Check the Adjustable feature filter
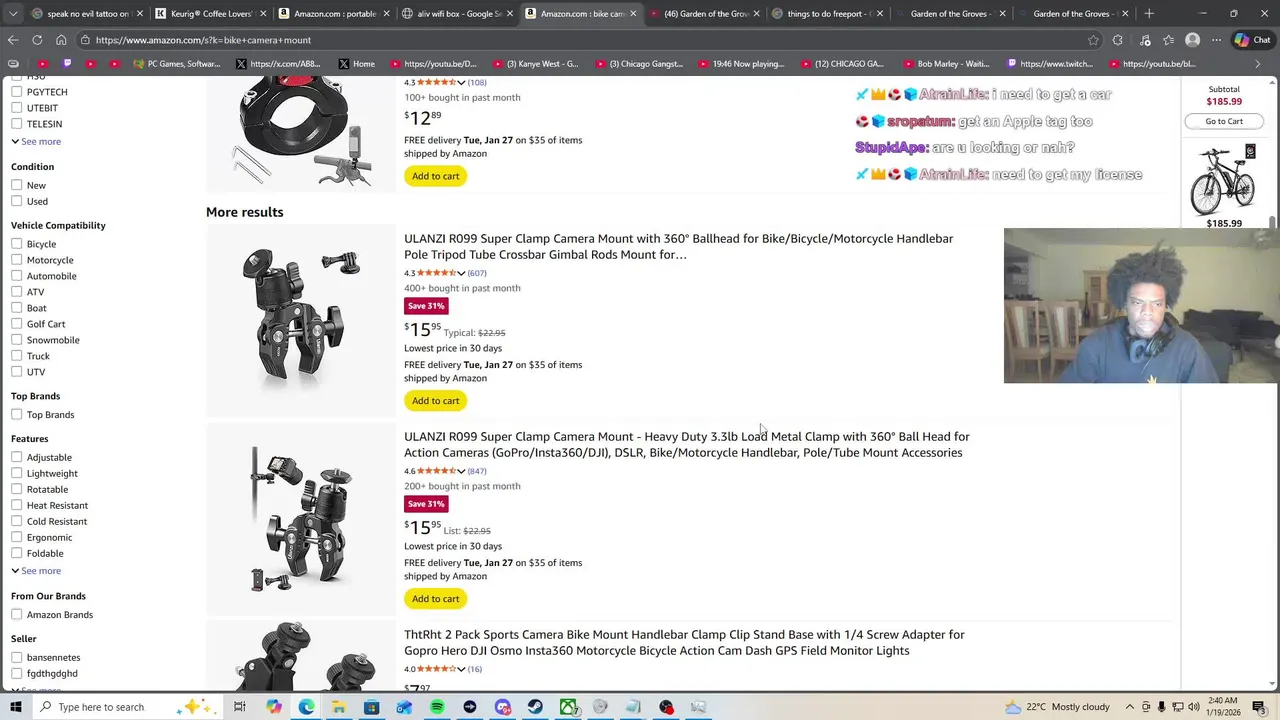The width and height of the screenshot is (1280, 720). [x=17, y=457]
